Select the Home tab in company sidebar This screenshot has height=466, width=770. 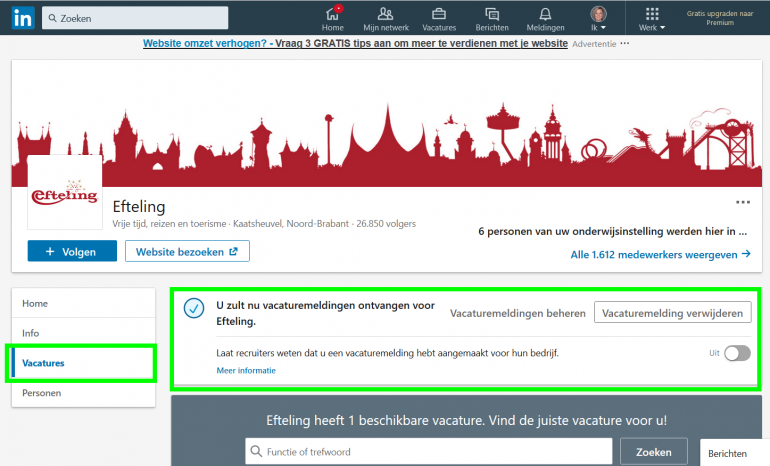coord(83,303)
